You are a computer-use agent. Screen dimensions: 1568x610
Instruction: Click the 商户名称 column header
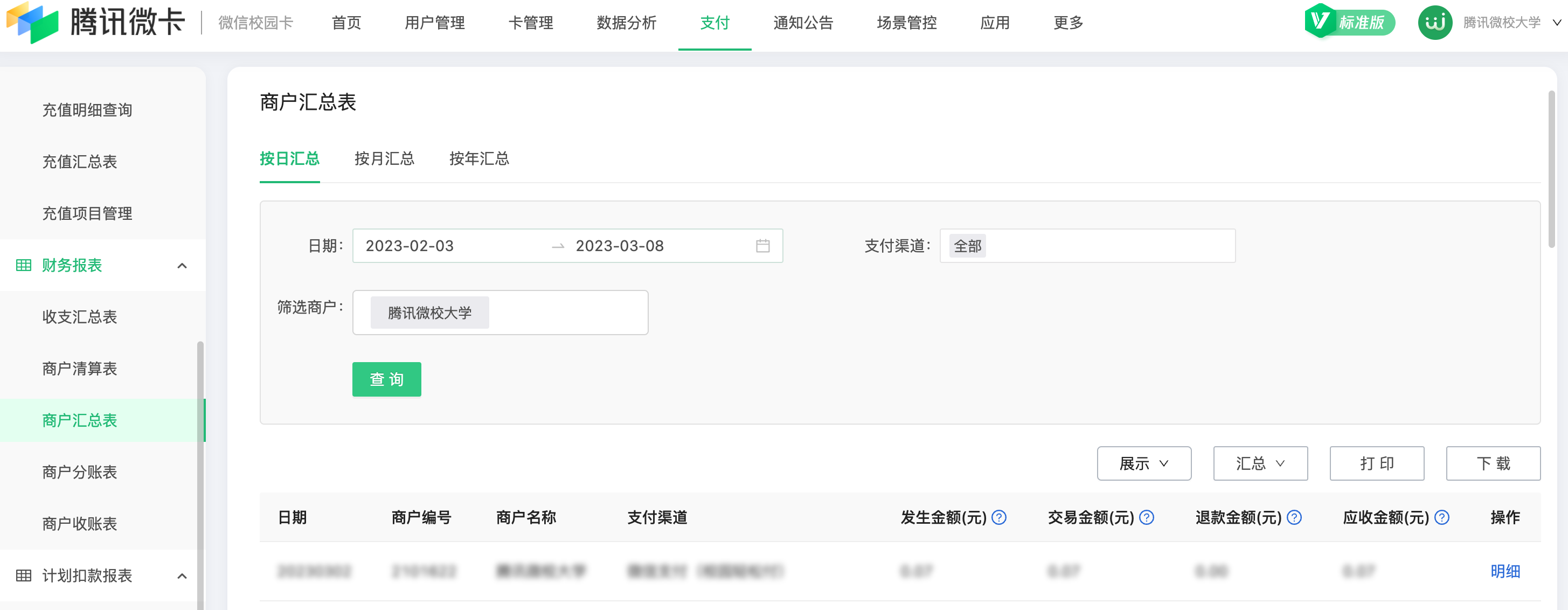(x=526, y=517)
